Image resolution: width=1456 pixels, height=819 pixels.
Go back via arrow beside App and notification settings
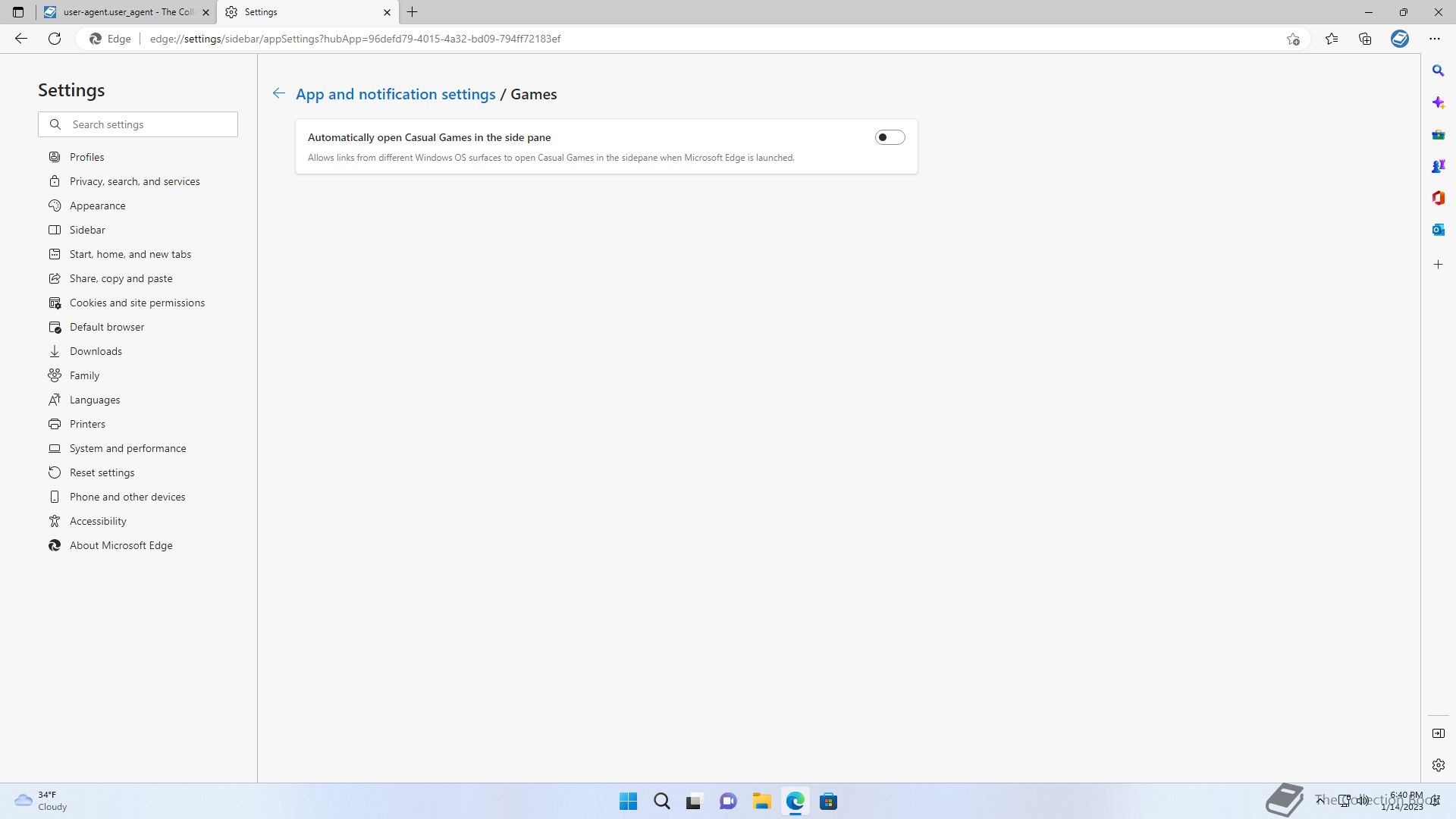278,93
